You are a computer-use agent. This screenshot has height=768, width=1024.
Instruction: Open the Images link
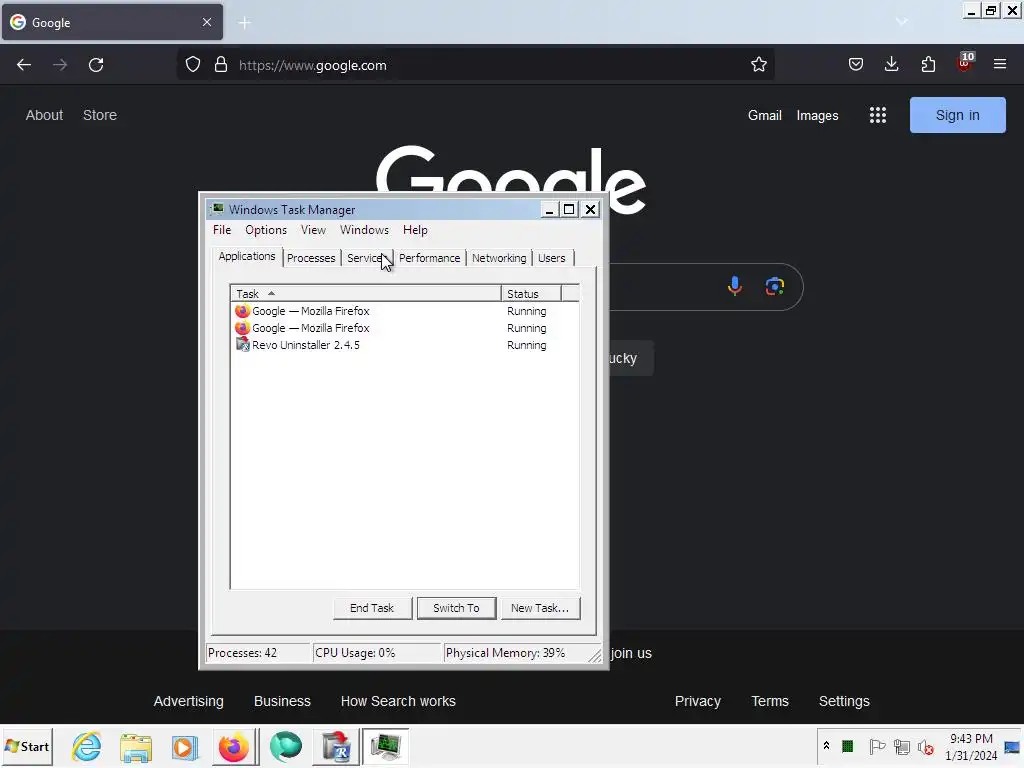point(817,116)
